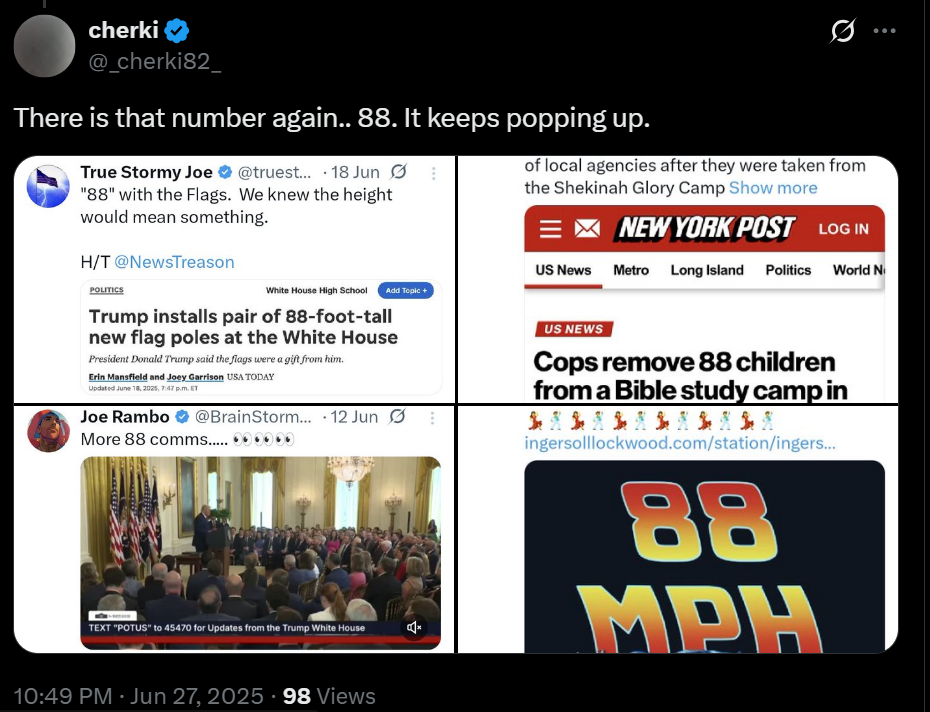Open the @_cherki82_ handle link
The image size is (930, 712).
155,61
